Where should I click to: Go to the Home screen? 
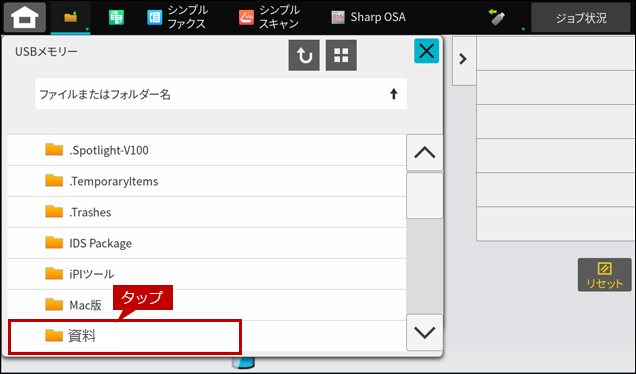25,17
